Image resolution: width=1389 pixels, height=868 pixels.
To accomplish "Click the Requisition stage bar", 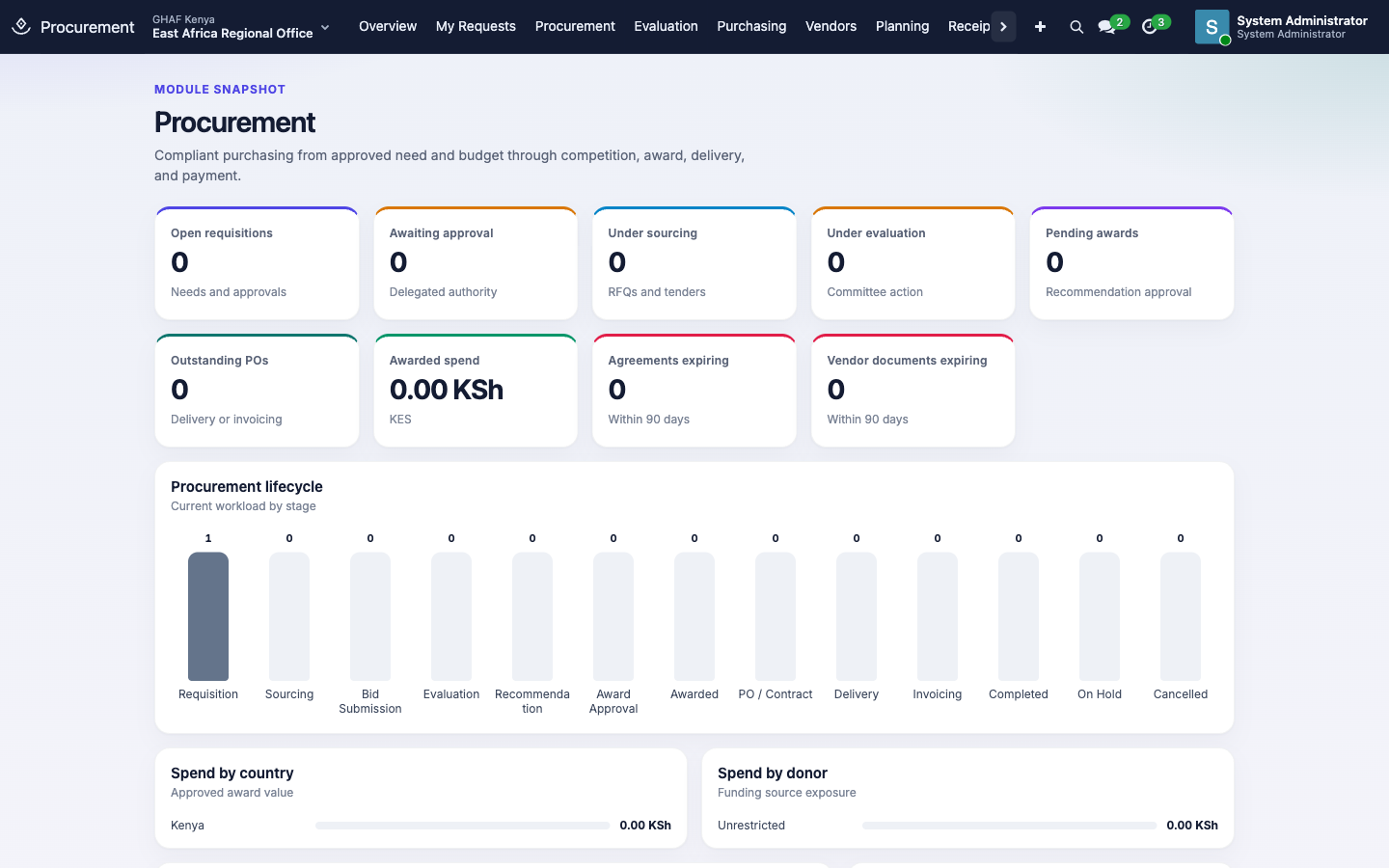I will (208, 616).
